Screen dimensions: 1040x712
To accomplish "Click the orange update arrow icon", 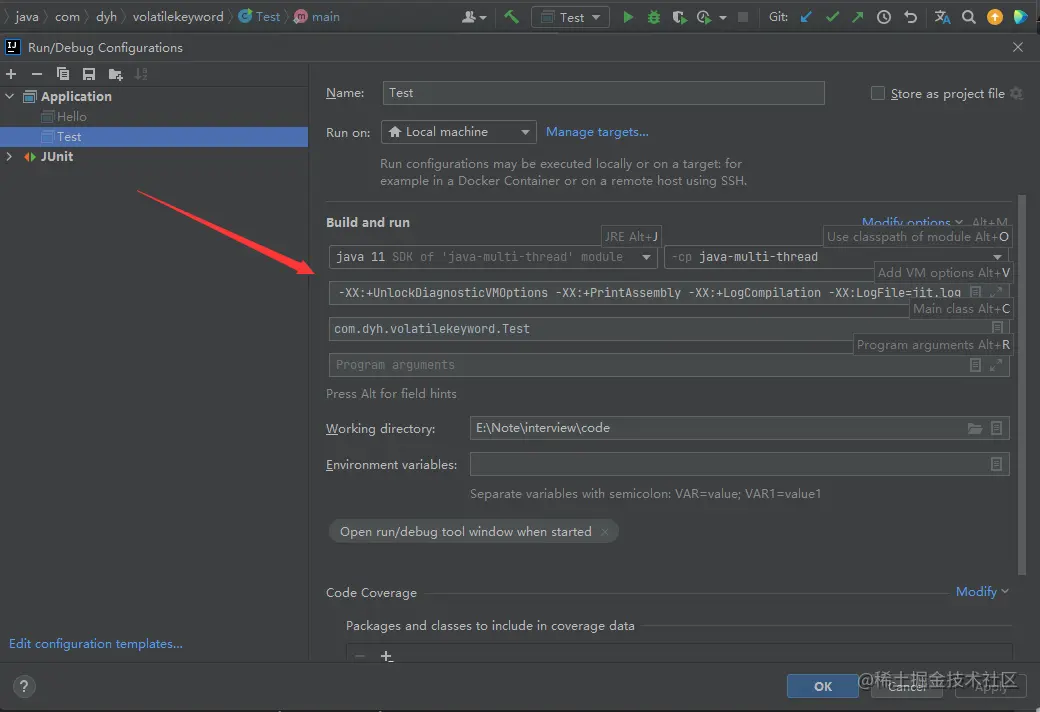I will [994, 17].
